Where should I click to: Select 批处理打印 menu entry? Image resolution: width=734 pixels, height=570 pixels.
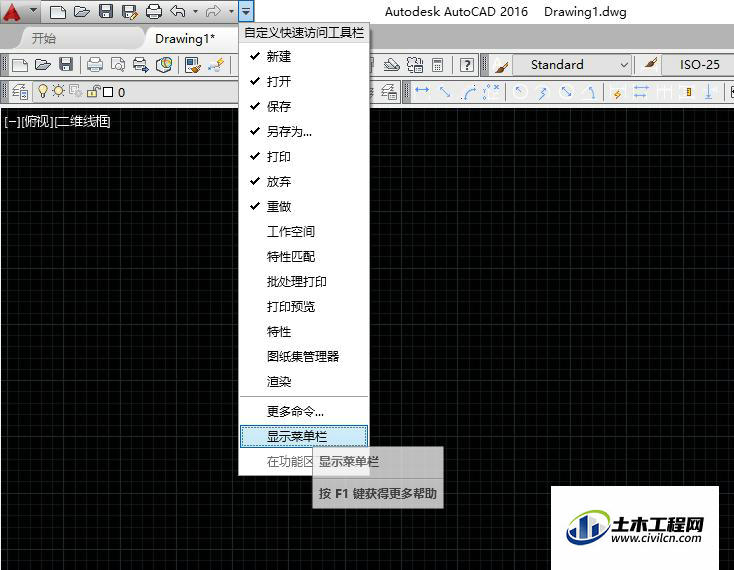pyautogui.click(x=303, y=282)
